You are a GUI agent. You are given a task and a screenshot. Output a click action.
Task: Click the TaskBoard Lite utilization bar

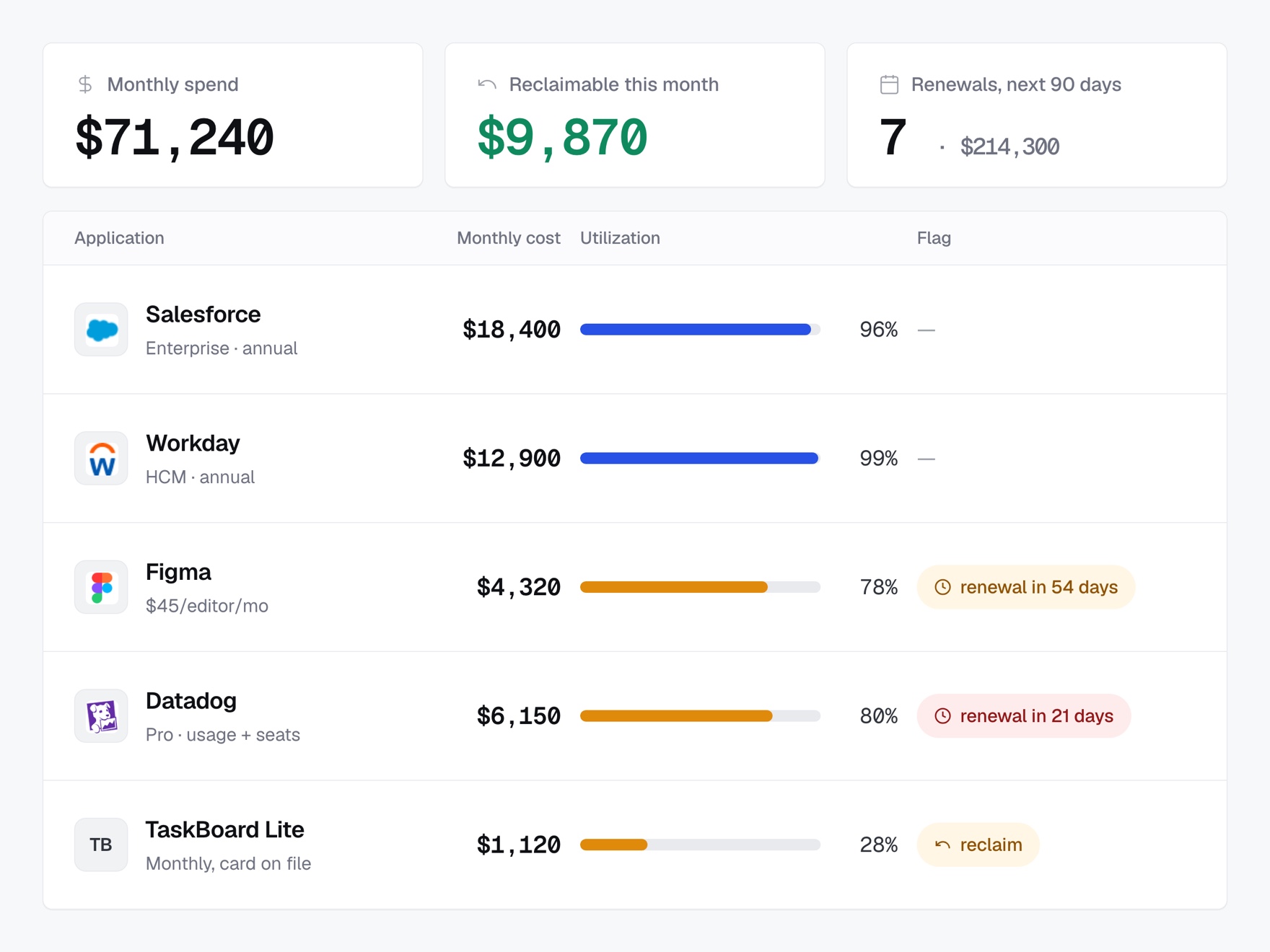700,845
